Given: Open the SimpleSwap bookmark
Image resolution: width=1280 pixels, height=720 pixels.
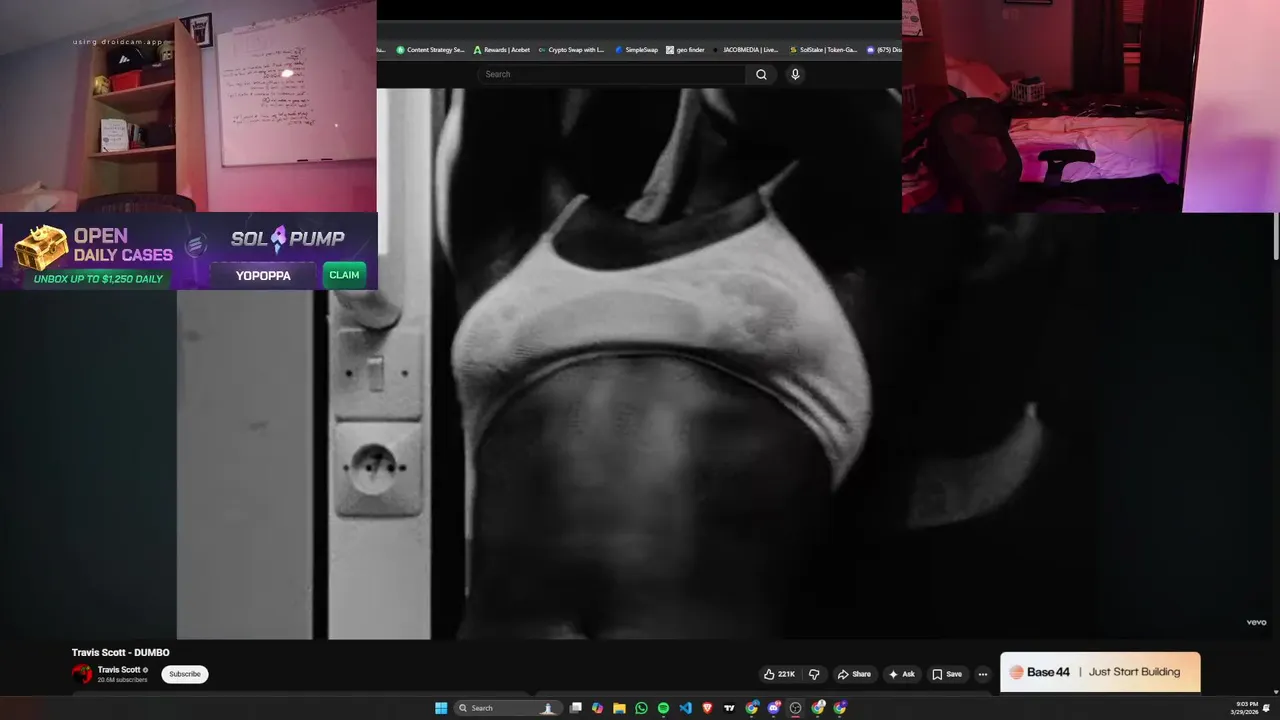Looking at the screenshot, I should [636, 50].
